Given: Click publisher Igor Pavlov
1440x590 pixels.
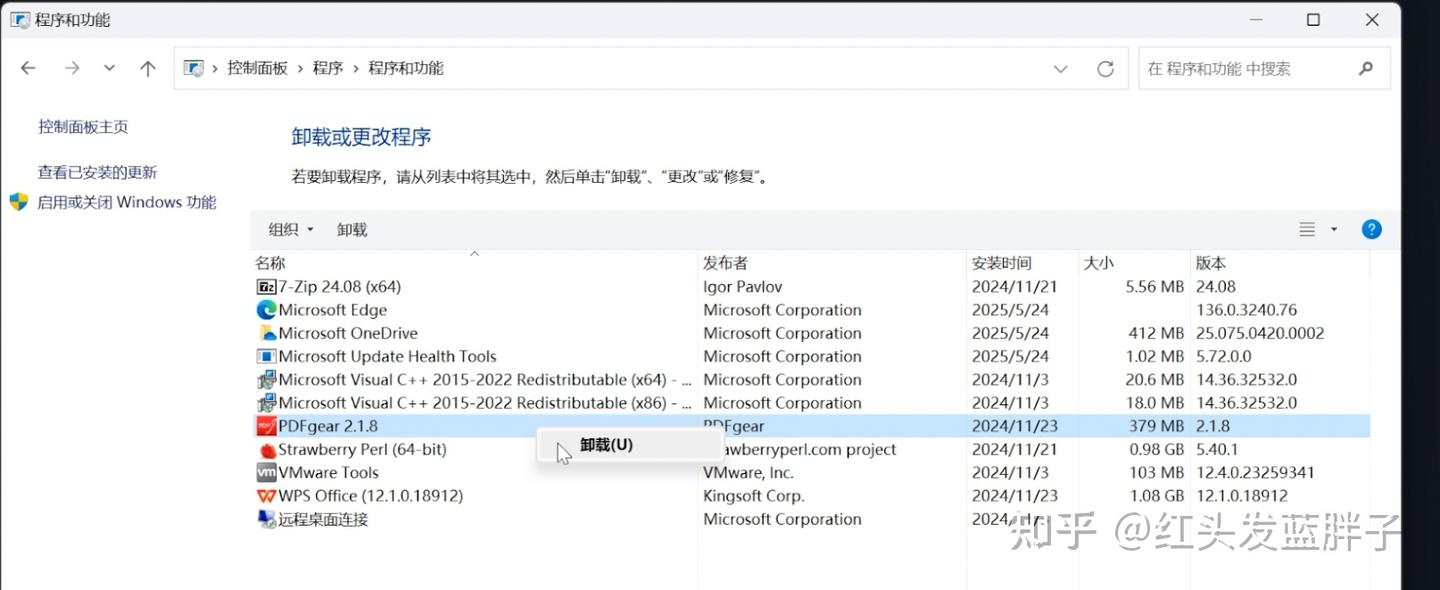Looking at the screenshot, I should click(743, 286).
